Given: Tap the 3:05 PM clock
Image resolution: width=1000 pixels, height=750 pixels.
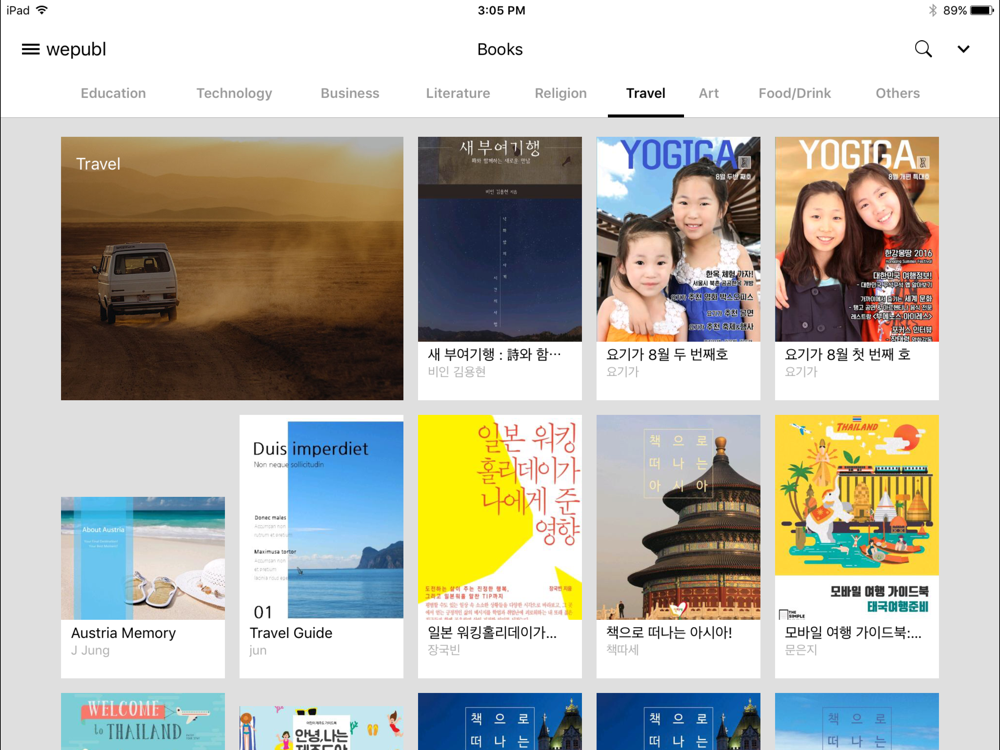Looking at the screenshot, I should [x=501, y=10].
